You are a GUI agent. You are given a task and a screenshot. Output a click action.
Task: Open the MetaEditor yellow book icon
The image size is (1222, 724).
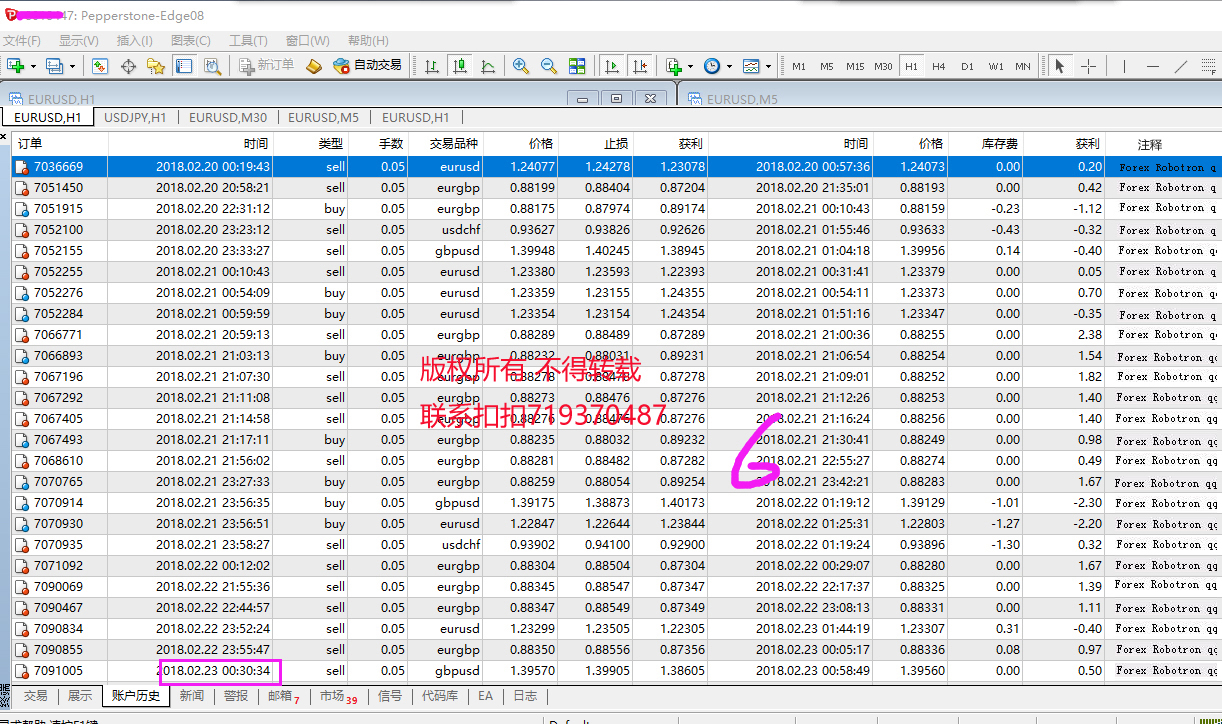coord(314,66)
